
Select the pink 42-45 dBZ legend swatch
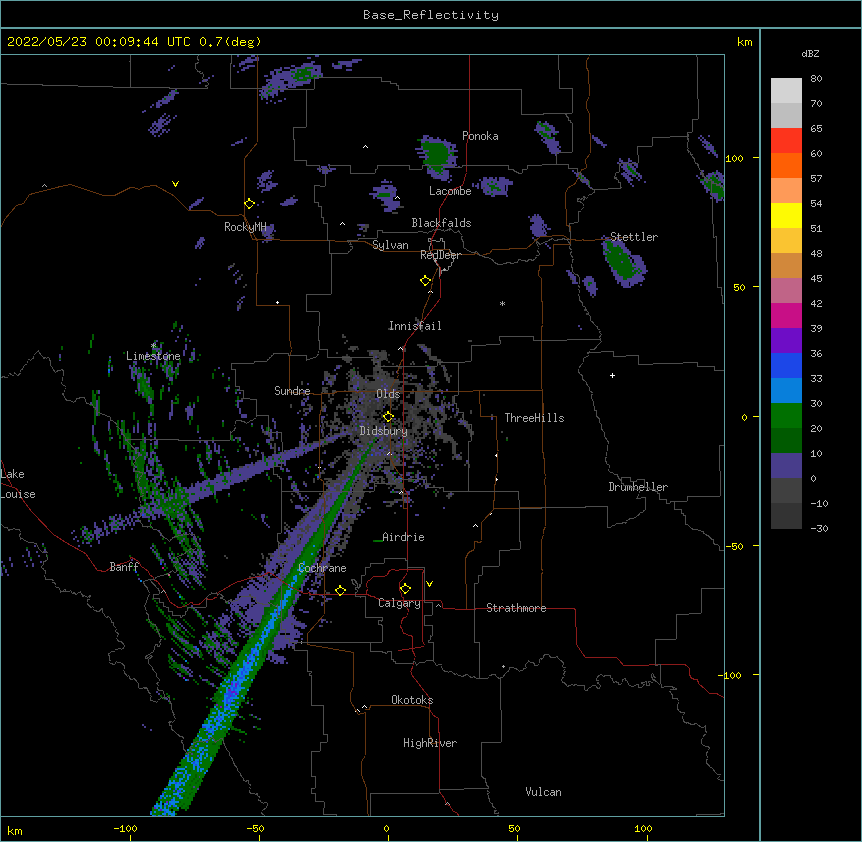[786, 291]
